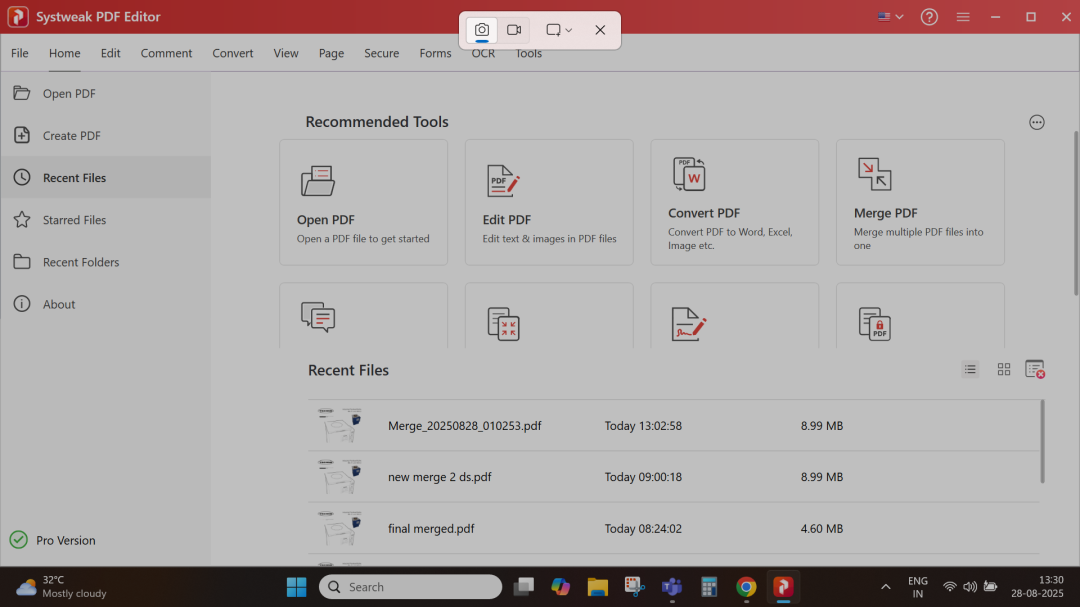This screenshot has width=1080, height=607.
Task: Select video record mode in snipping bar
Action: point(514,30)
